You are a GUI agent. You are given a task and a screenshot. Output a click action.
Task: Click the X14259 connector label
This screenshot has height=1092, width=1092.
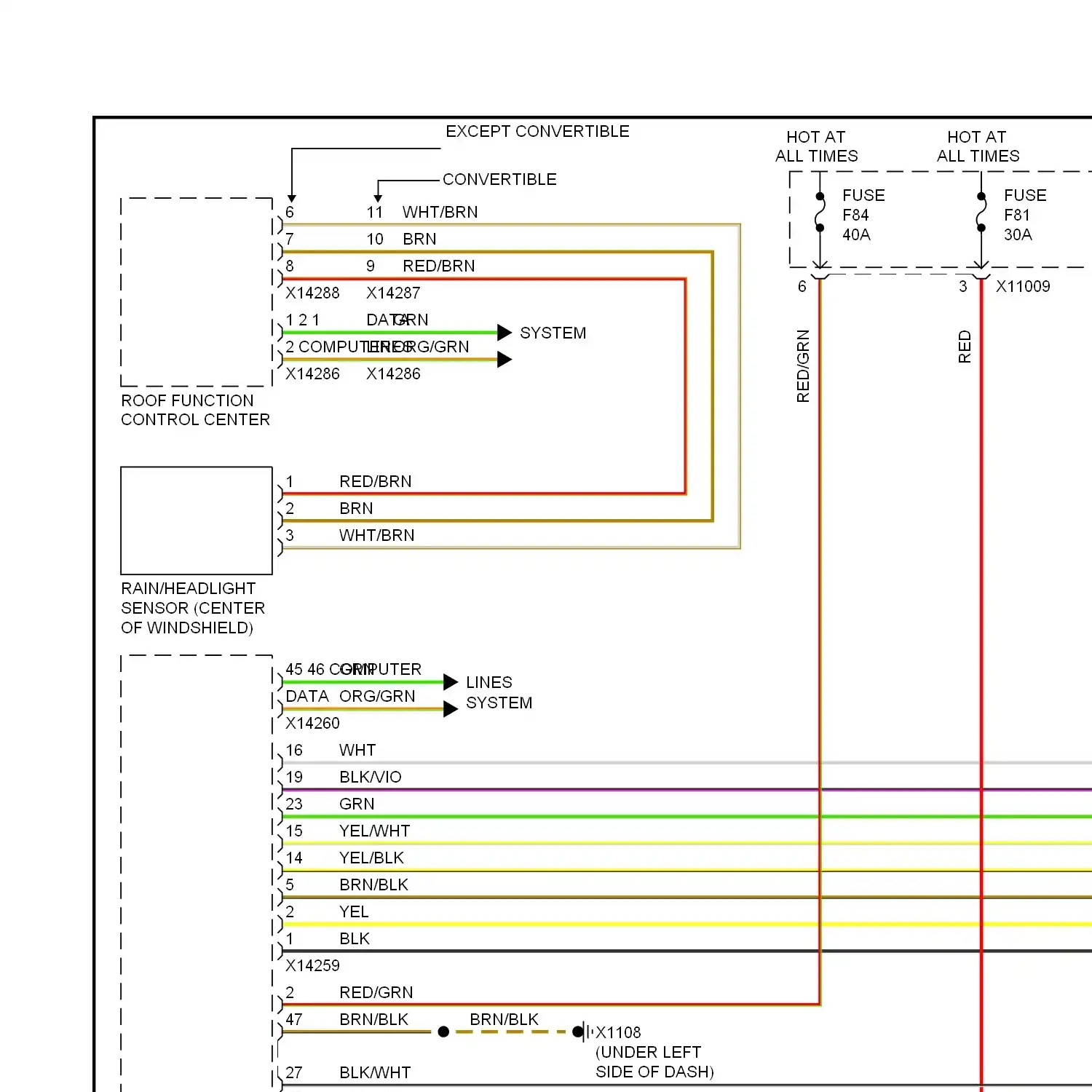tap(312, 966)
